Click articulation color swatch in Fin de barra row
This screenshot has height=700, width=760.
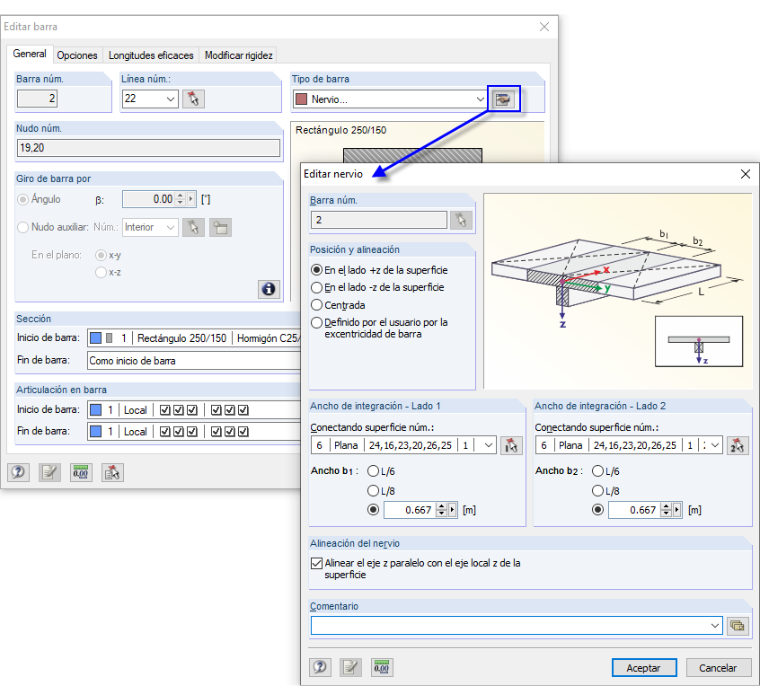(x=96, y=431)
